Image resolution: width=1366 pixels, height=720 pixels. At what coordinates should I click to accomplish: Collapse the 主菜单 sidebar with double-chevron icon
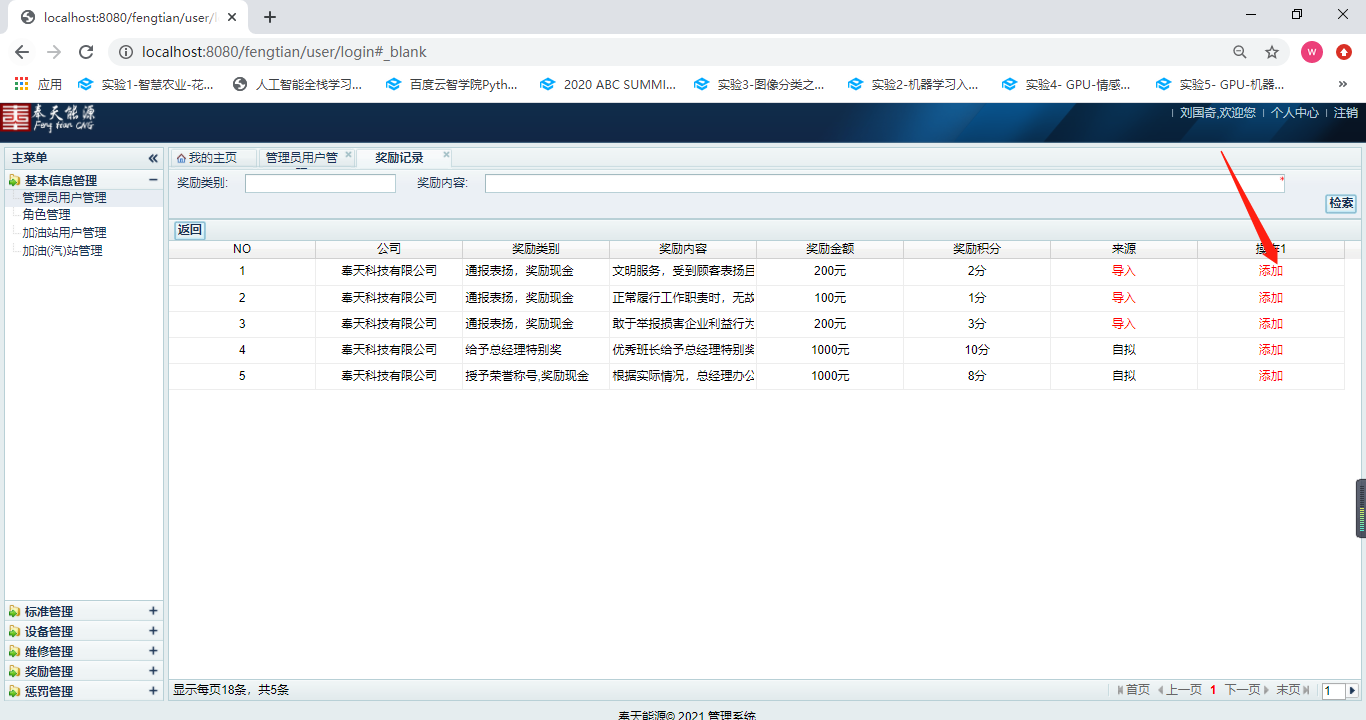[153, 158]
